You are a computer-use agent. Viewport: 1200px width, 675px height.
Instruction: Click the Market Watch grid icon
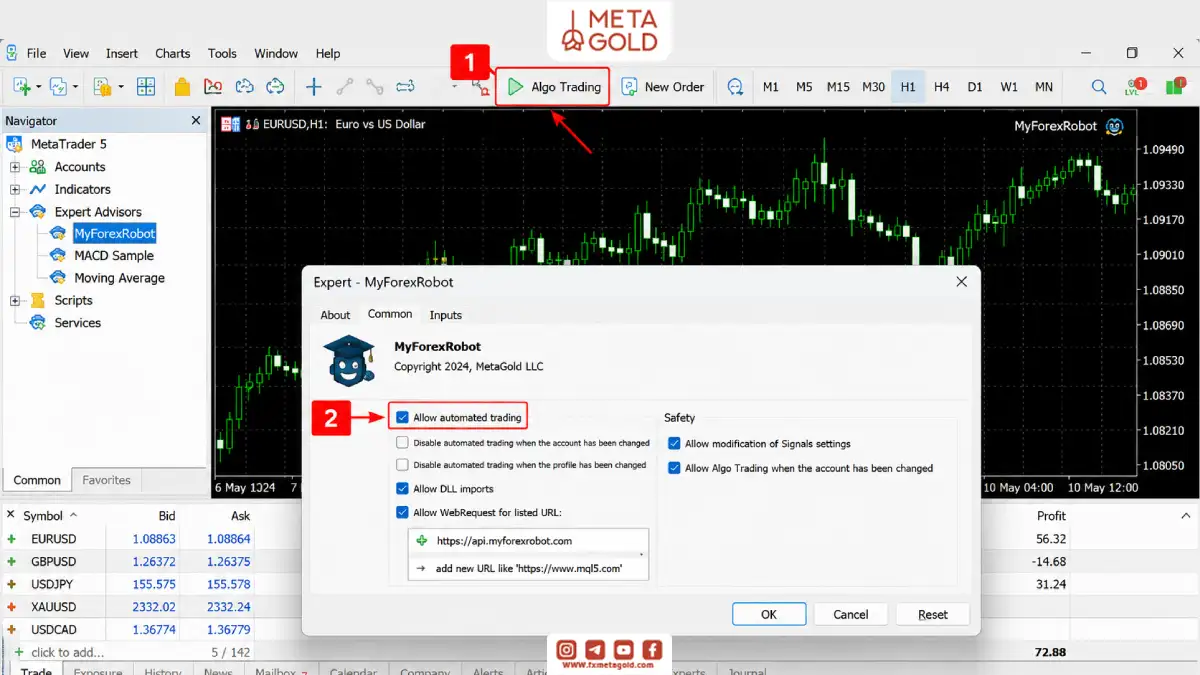click(146, 87)
